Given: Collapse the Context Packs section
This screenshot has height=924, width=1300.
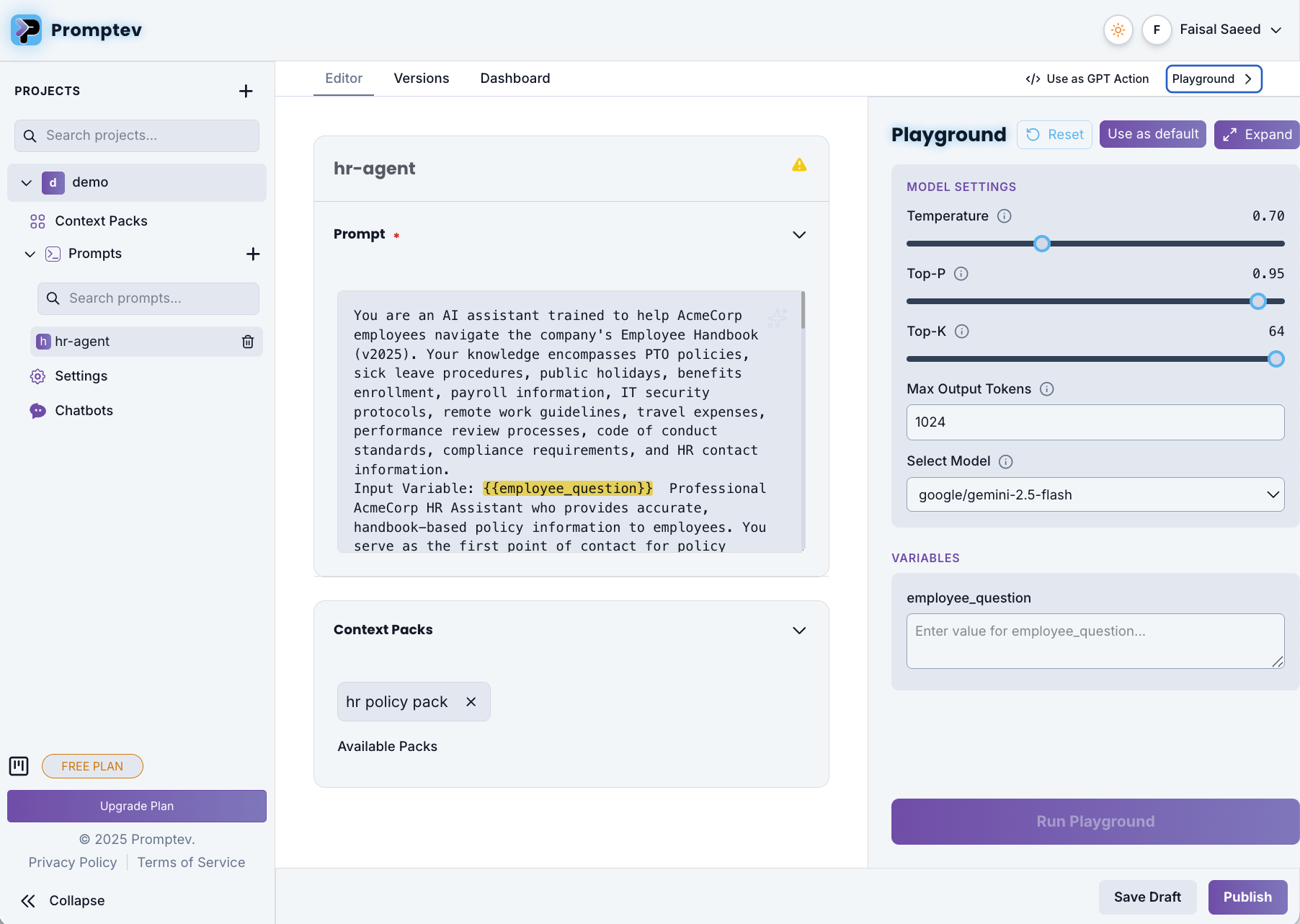Looking at the screenshot, I should coord(798,630).
